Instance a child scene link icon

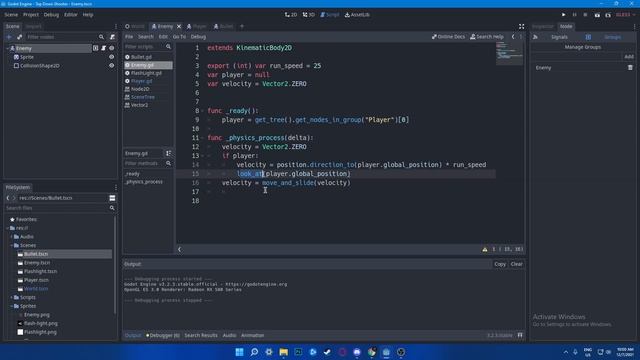[19, 37]
